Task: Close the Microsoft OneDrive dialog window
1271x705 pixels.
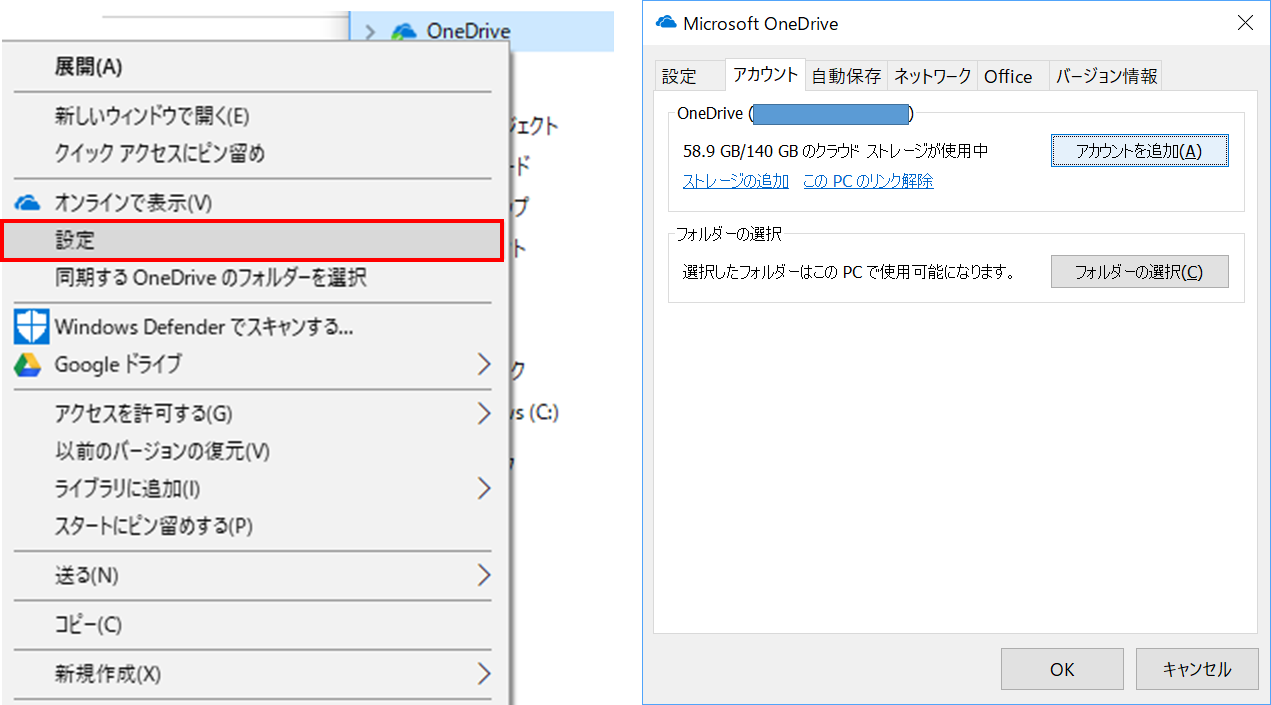Action: (1245, 23)
